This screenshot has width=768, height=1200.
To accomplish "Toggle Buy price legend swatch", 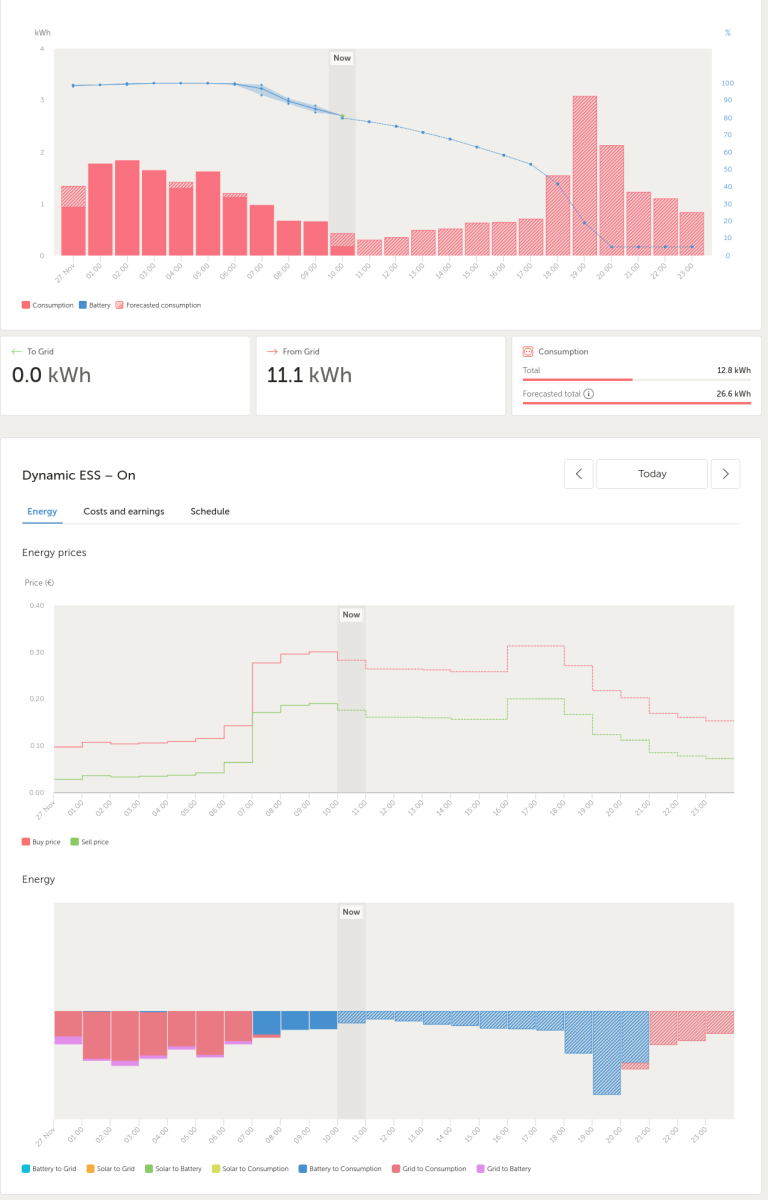I will [x=26, y=842].
